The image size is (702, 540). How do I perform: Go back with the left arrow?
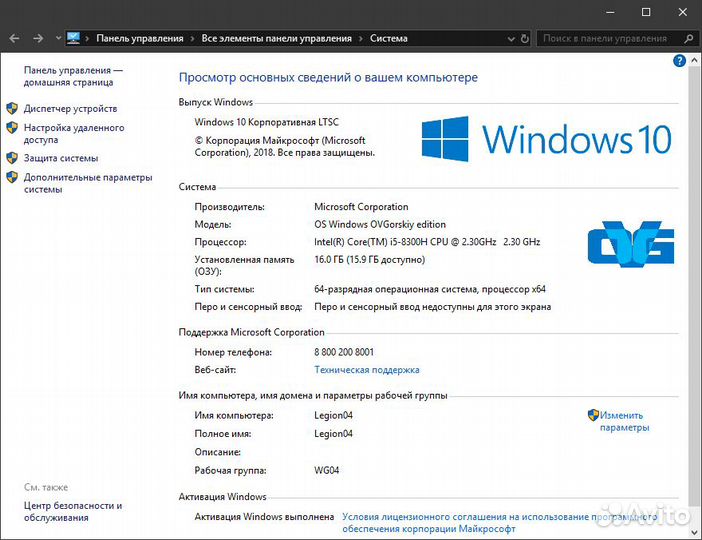[x=14, y=39]
